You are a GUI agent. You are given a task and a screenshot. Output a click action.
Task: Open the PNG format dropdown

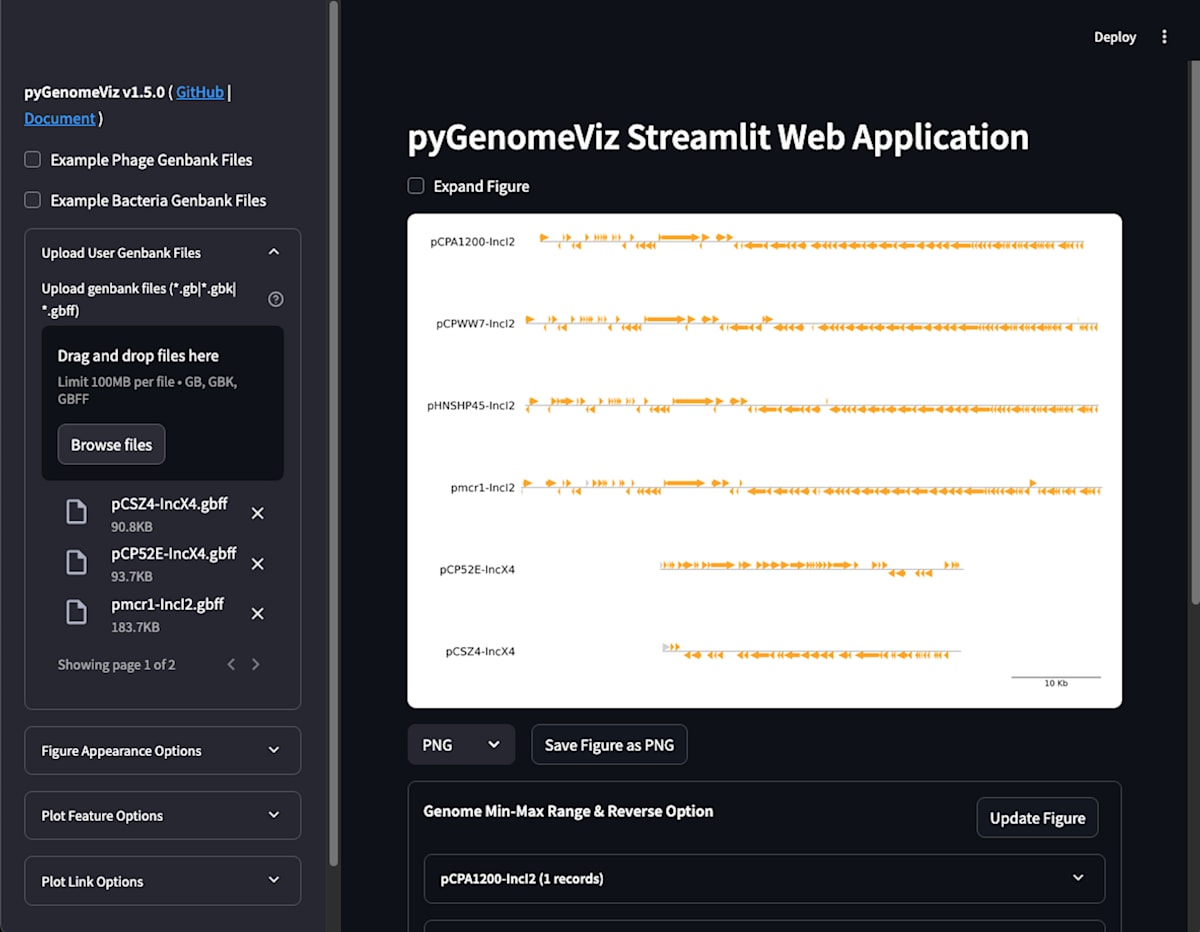(x=461, y=745)
